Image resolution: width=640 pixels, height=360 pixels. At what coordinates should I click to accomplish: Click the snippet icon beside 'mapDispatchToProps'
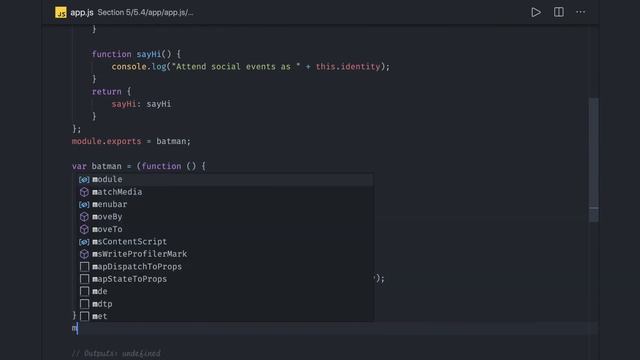(x=84, y=267)
